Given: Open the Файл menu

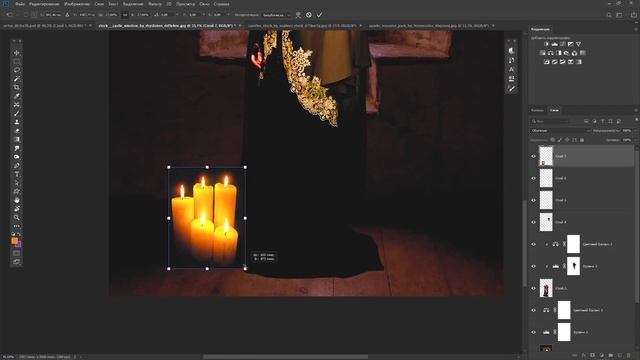Looking at the screenshot, I should pos(20,4).
